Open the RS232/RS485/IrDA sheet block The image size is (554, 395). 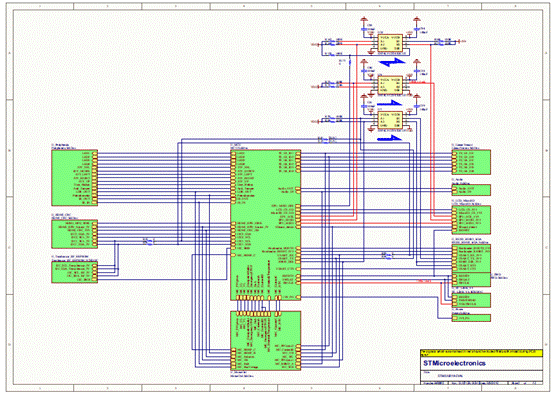[x=471, y=258]
